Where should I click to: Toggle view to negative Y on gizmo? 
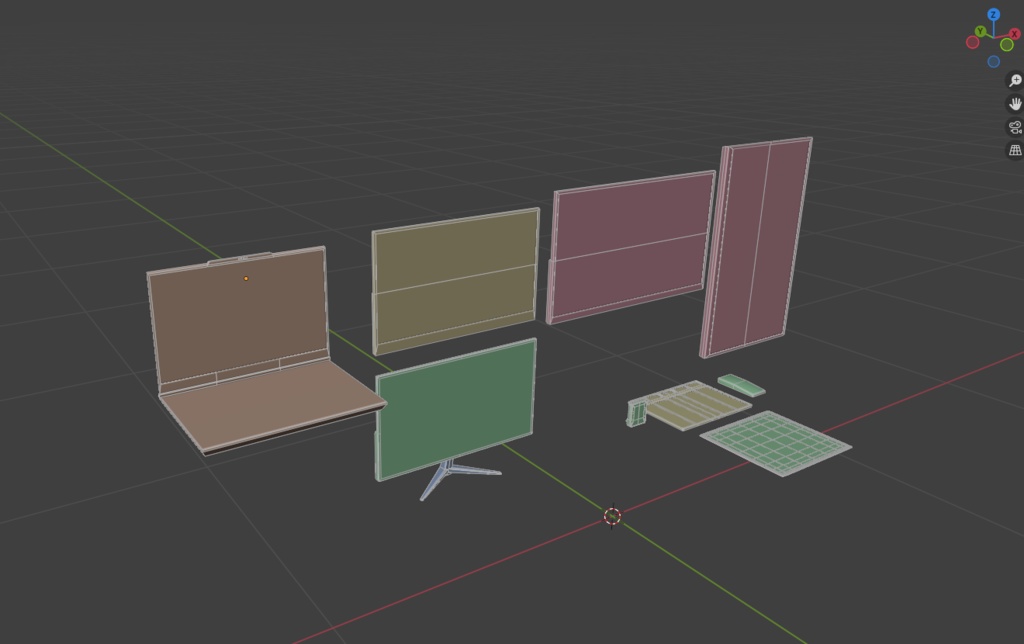click(x=1006, y=45)
